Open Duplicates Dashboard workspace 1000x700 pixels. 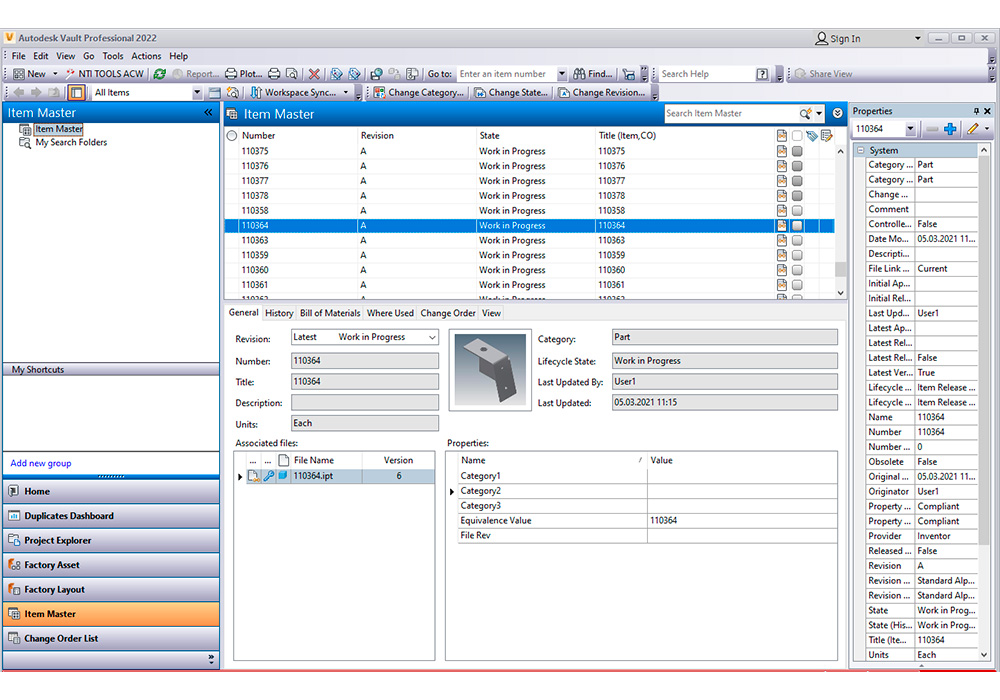point(111,516)
